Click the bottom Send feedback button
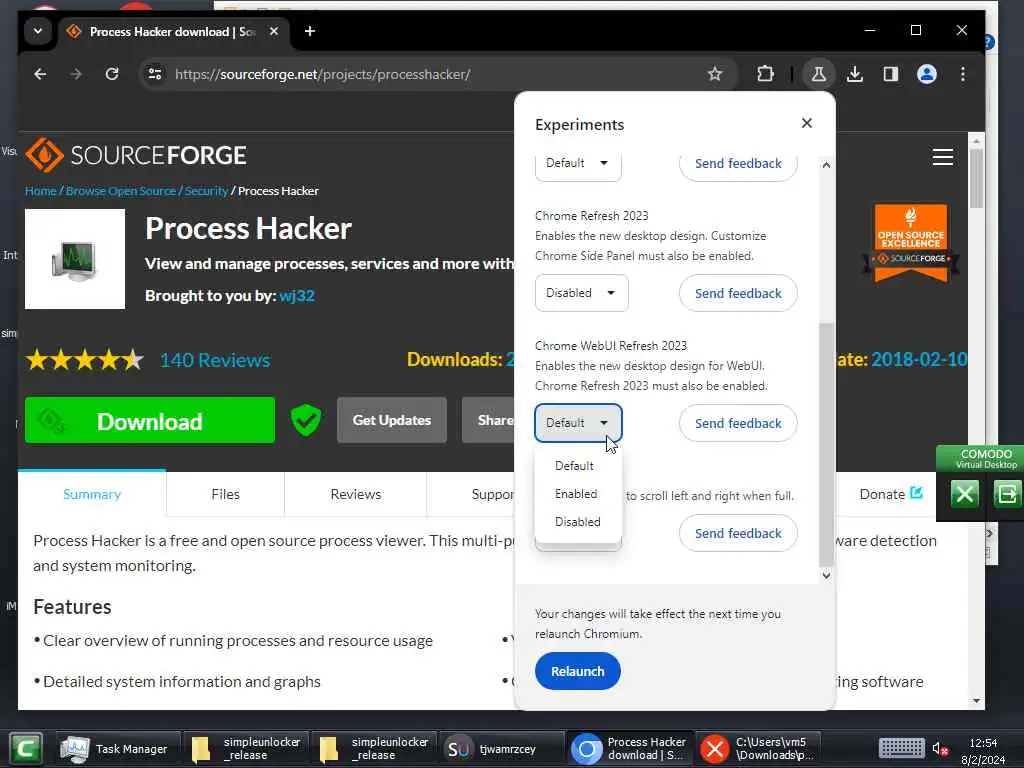1024x768 pixels. coord(738,534)
